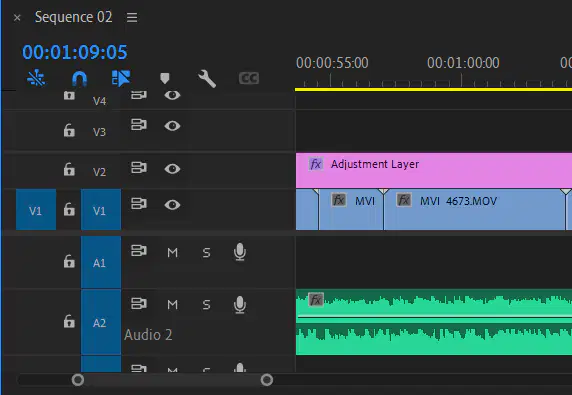Toggle track targeting for V1
This screenshot has height=395, width=572.
[x=101, y=210]
